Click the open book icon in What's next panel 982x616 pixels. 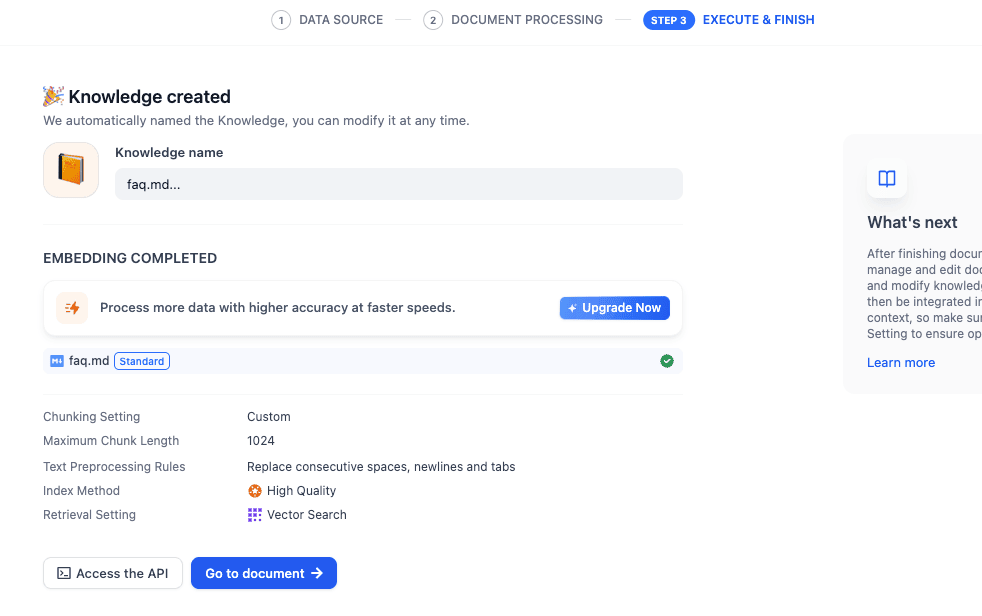(887, 178)
